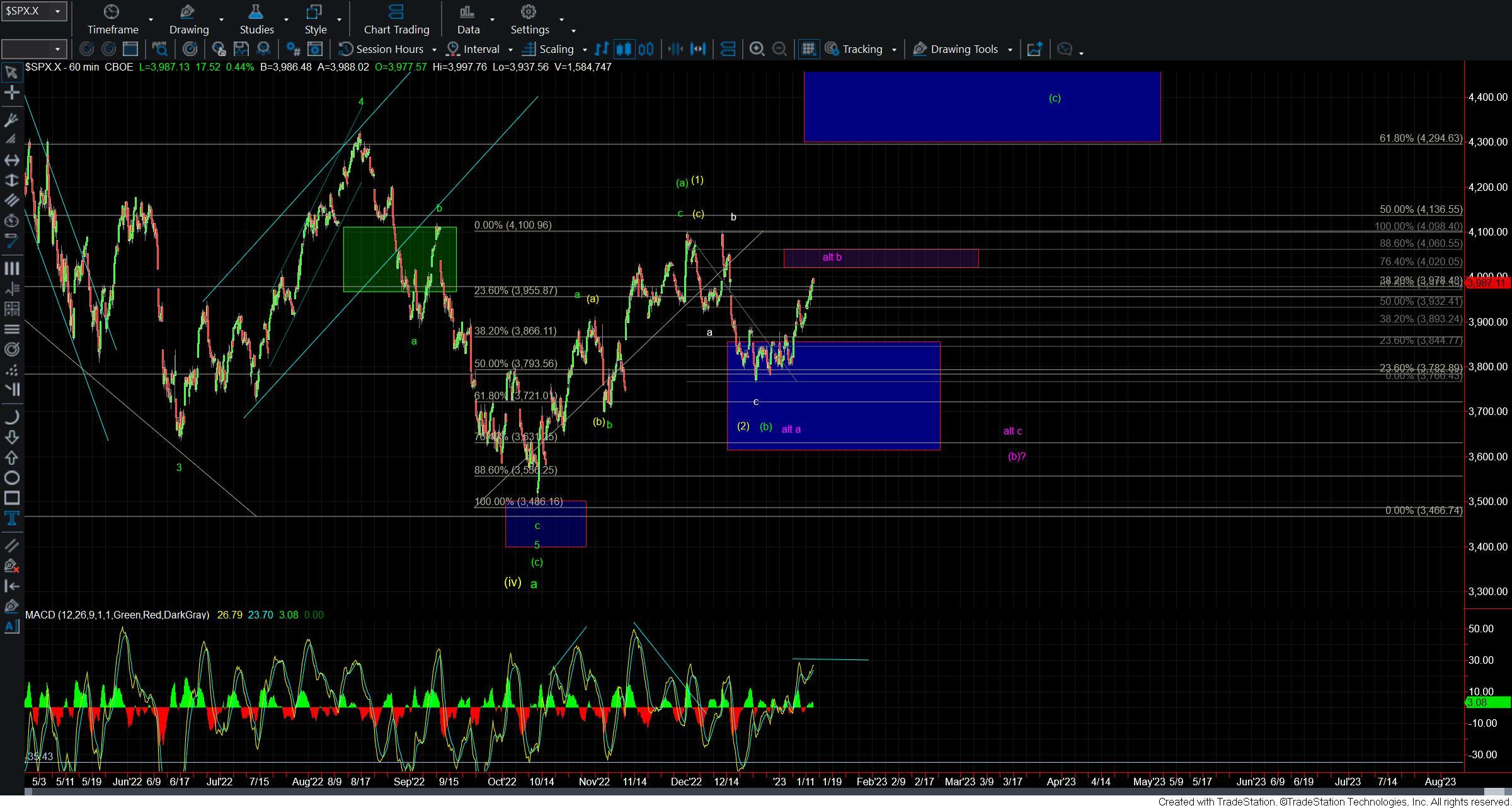Select the spiral target drawing tool
The image size is (1512, 808).
(11, 350)
